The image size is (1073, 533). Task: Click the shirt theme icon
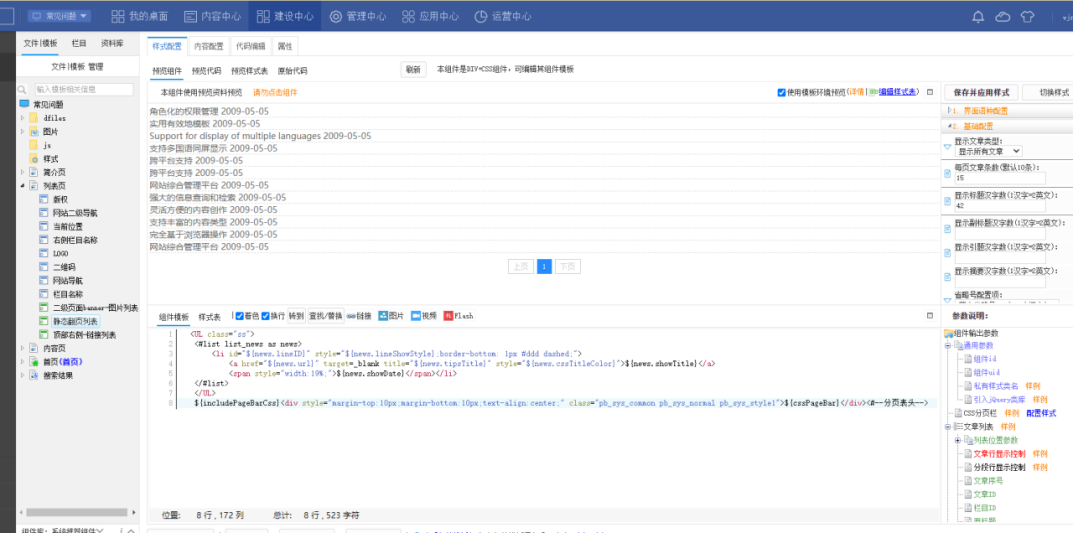coord(1027,16)
